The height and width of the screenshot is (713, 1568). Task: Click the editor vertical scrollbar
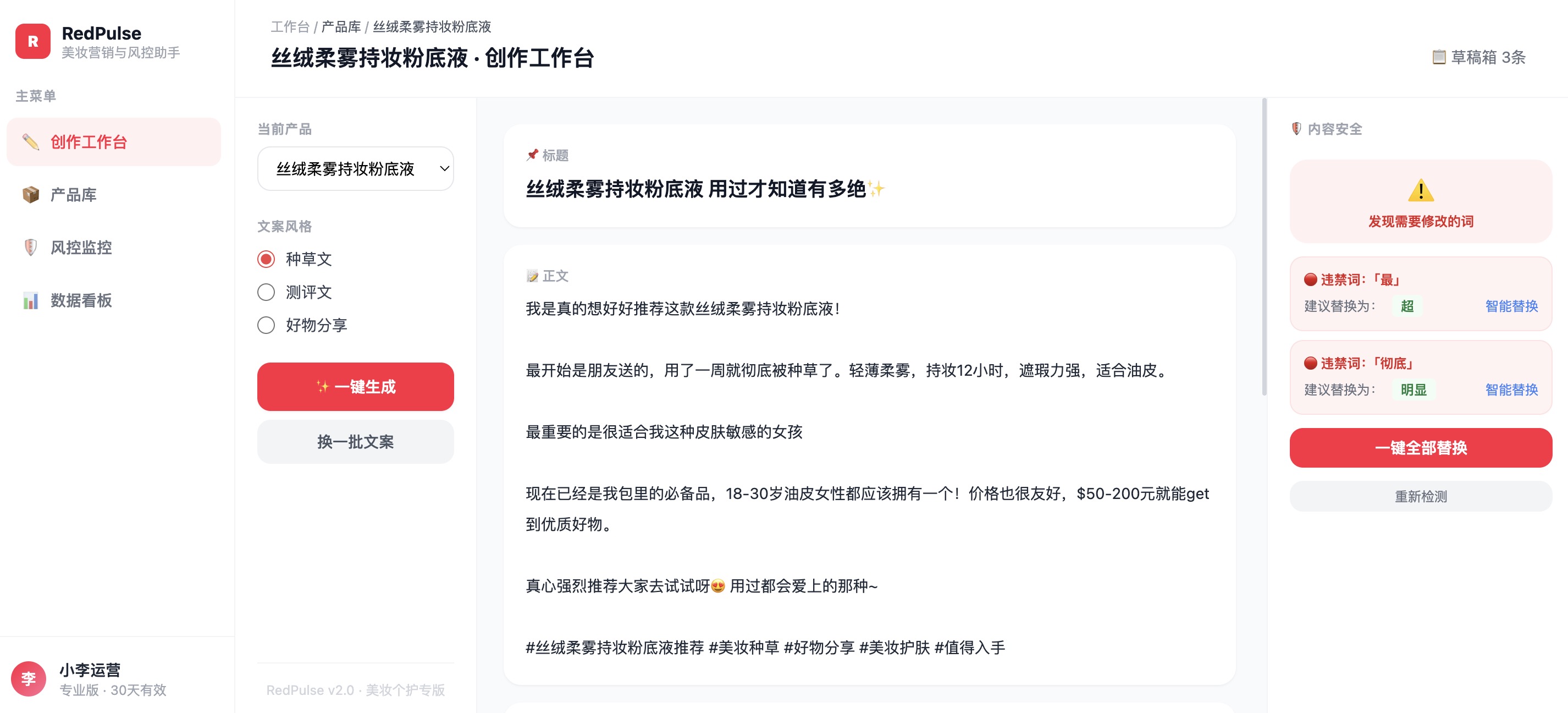pyautogui.click(x=1265, y=246)
